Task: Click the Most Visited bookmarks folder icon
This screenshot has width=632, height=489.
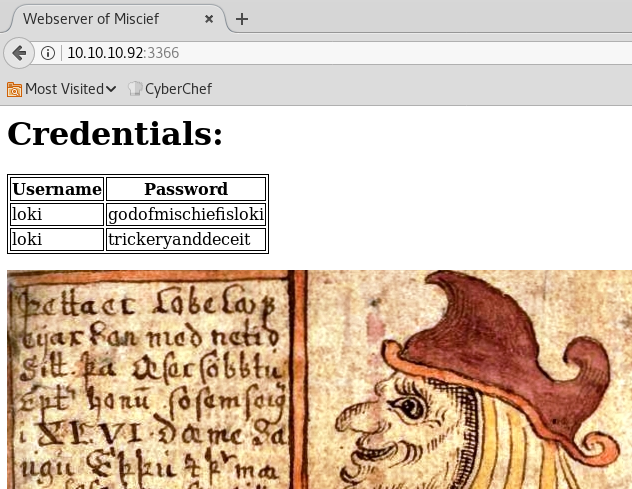Action: pyautogui.click(x=14, y=89)
